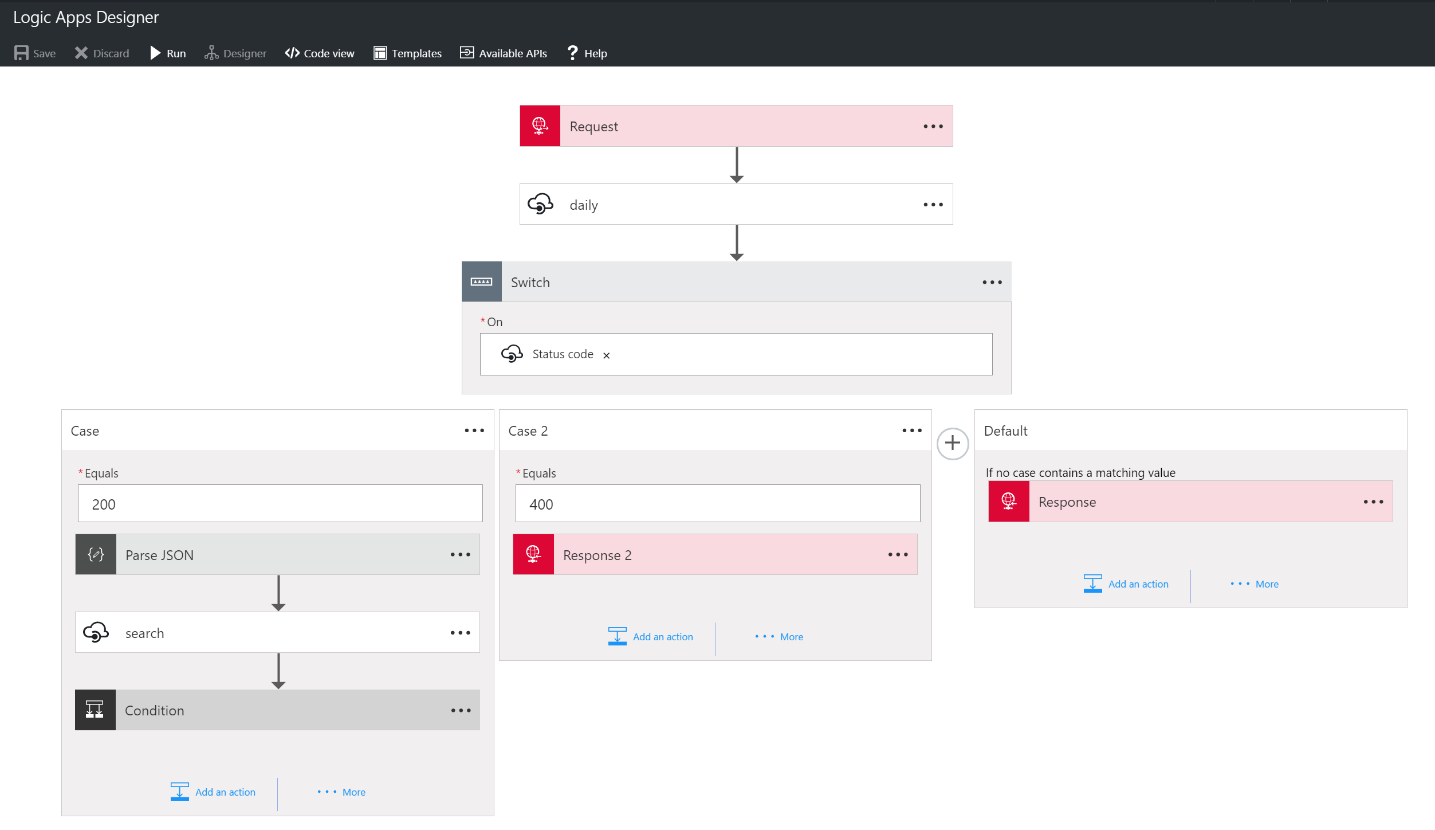The height and width of the screenshot is (830, 1435).
Task: Click the Equals field containing 400
Action: click(716, 503)
